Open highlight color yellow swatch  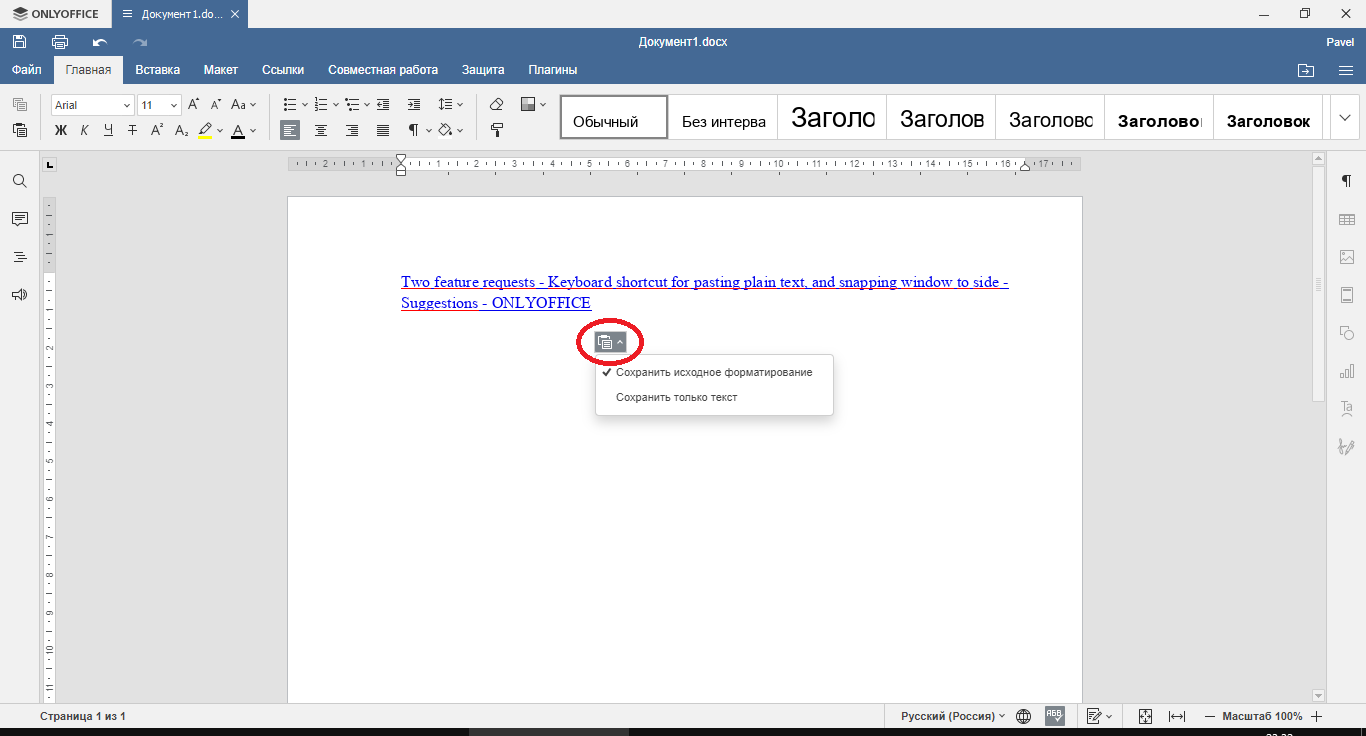coord(205,130)
